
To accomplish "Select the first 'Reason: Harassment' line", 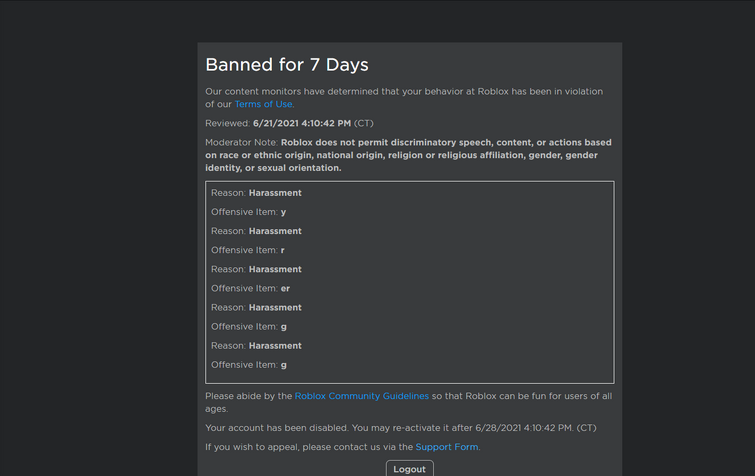I will tap(256, 193).
